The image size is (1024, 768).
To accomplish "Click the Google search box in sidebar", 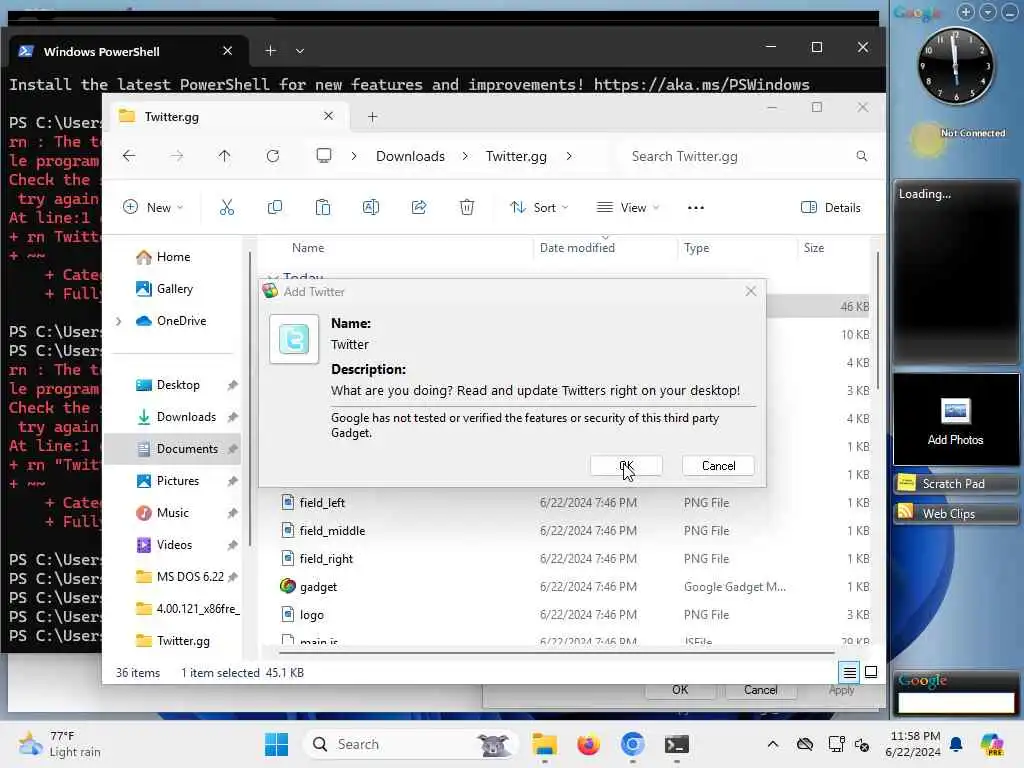I will coord(955,703).
